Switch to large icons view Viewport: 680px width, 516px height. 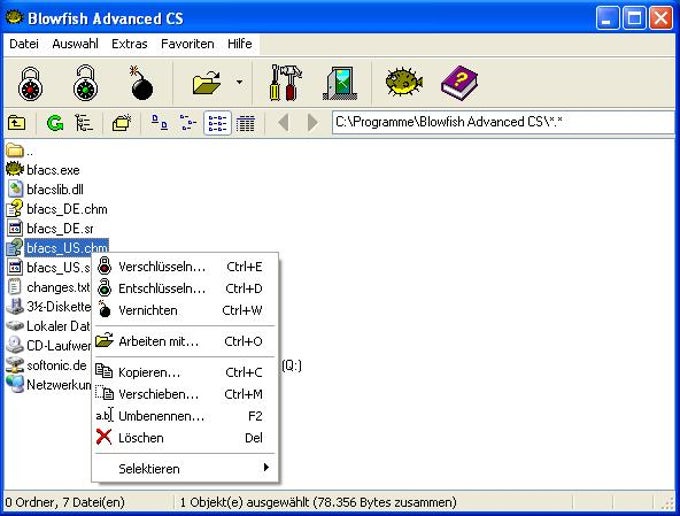point(160,123)
